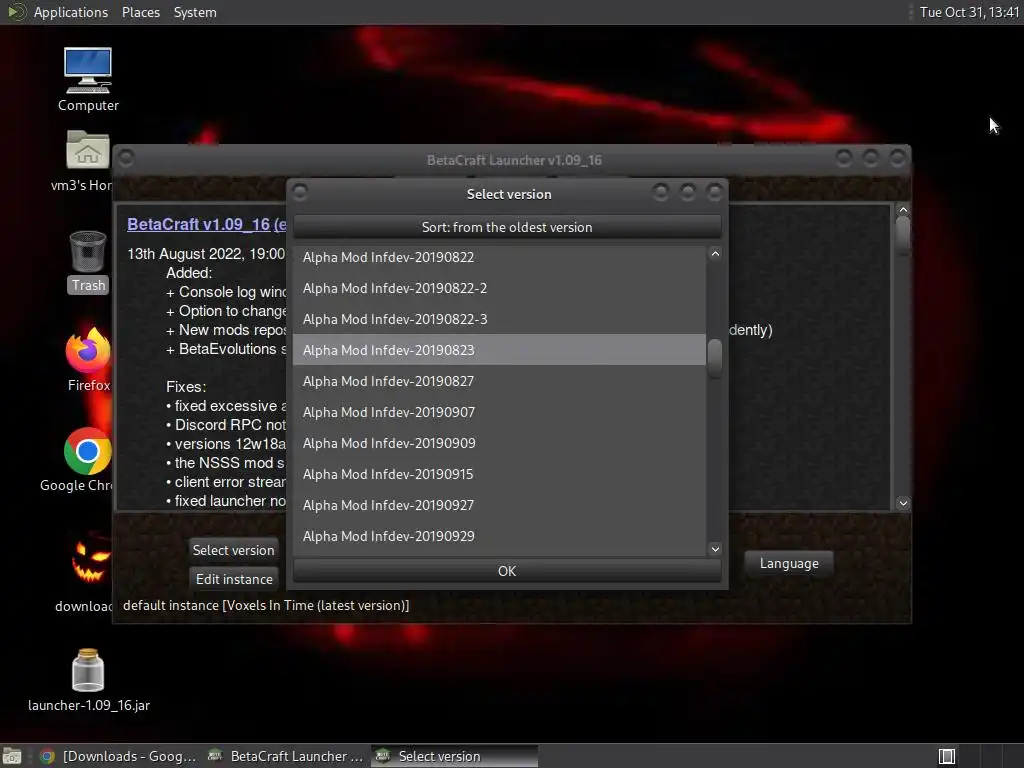Click the Language button

[789, 564]
